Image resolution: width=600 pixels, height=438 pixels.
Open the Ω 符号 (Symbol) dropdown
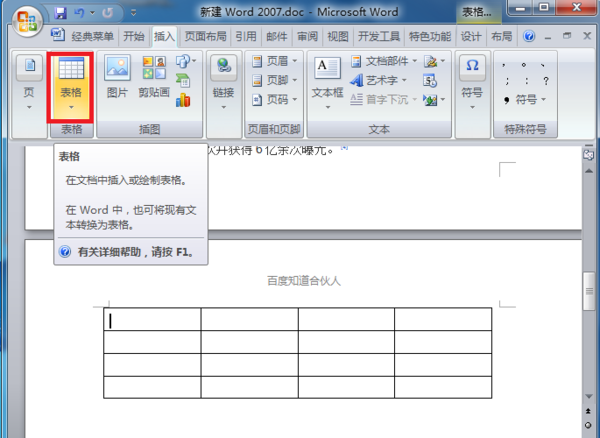tap(472, 83)
